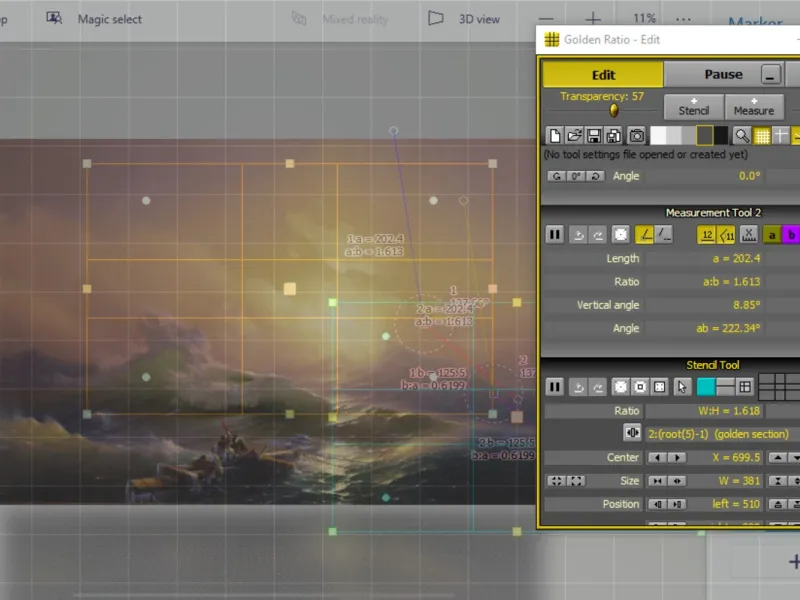Click the center-crosshair icon beside Size

coord(557,481)
